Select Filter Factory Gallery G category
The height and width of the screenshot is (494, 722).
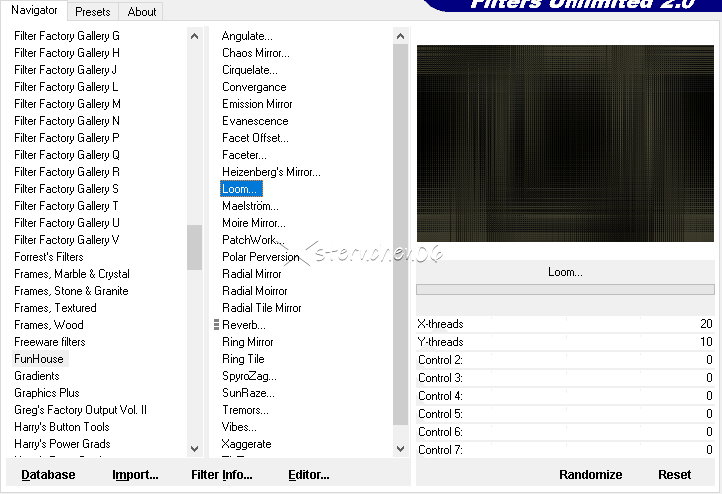67,36
